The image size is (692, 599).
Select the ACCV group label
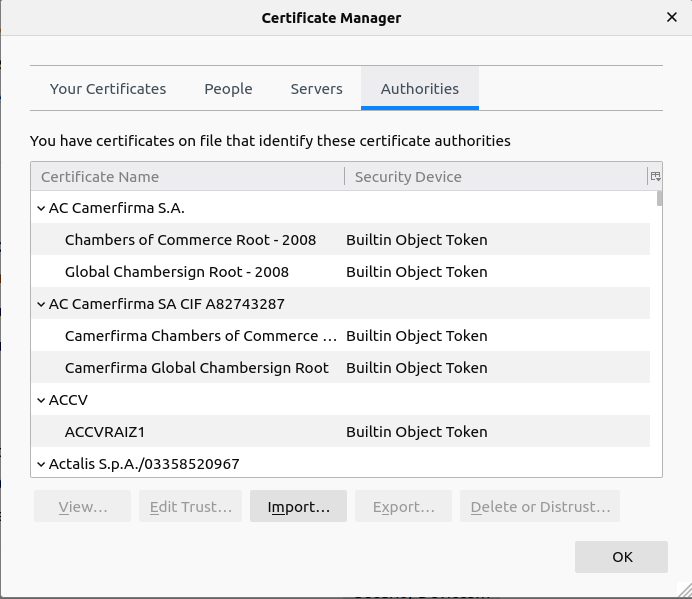[x=68, y=400]
